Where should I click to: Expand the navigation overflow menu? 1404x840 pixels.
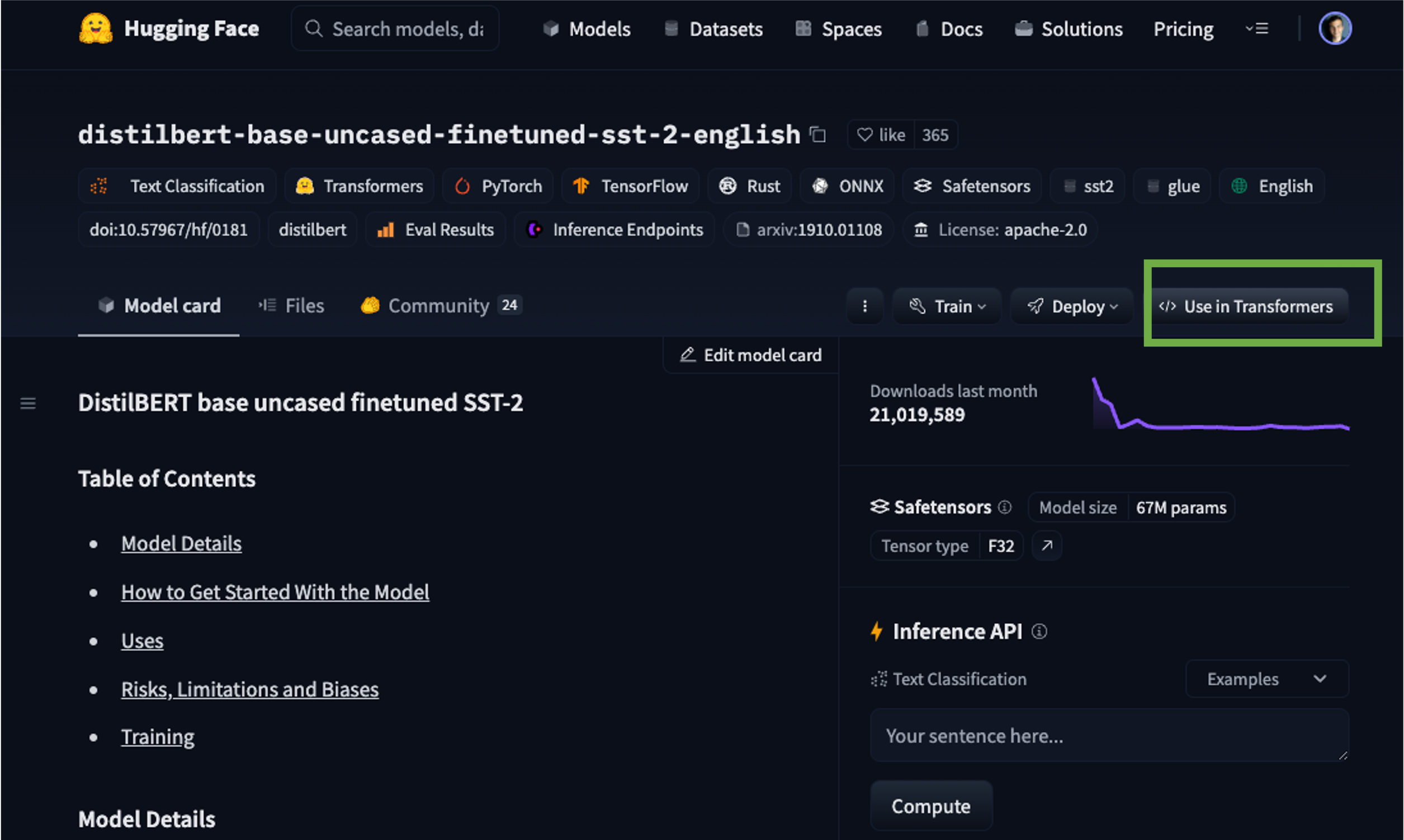[x=1257, y=29]
